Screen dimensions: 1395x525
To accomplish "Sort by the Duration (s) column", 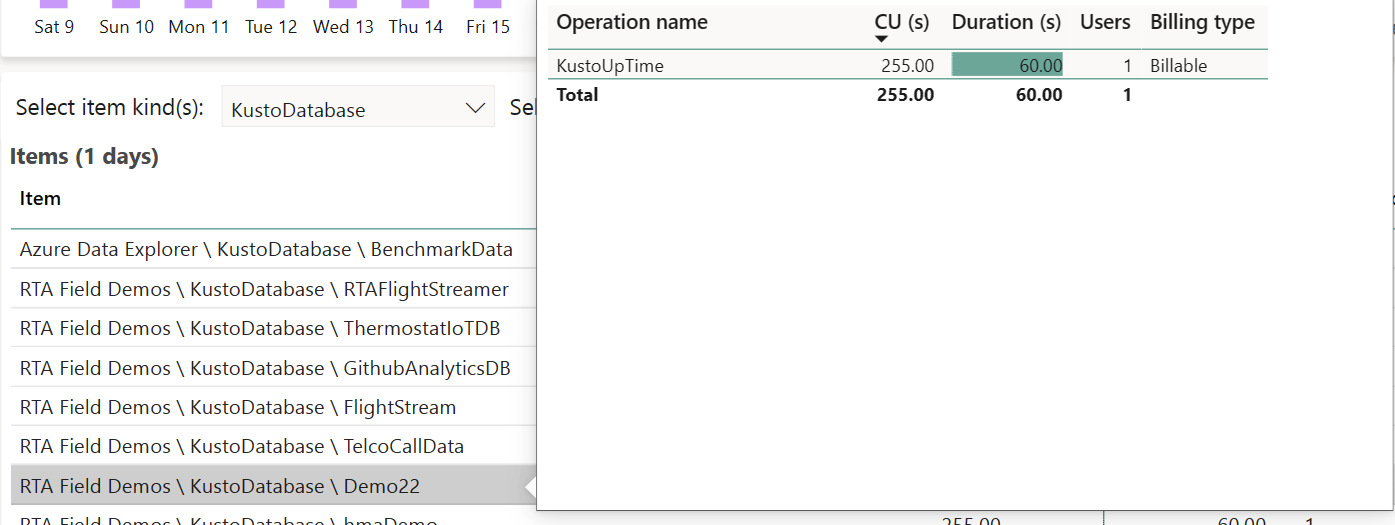I will click(1006, 22).
